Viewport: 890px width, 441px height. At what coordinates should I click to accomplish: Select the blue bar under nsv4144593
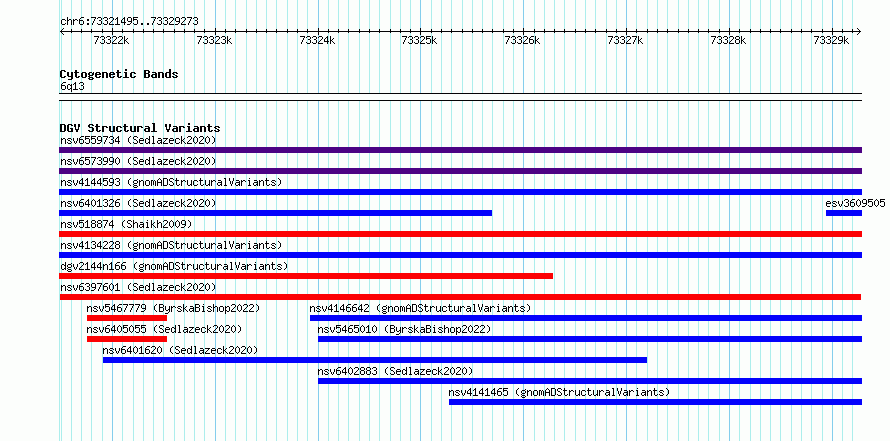(460, 192)
